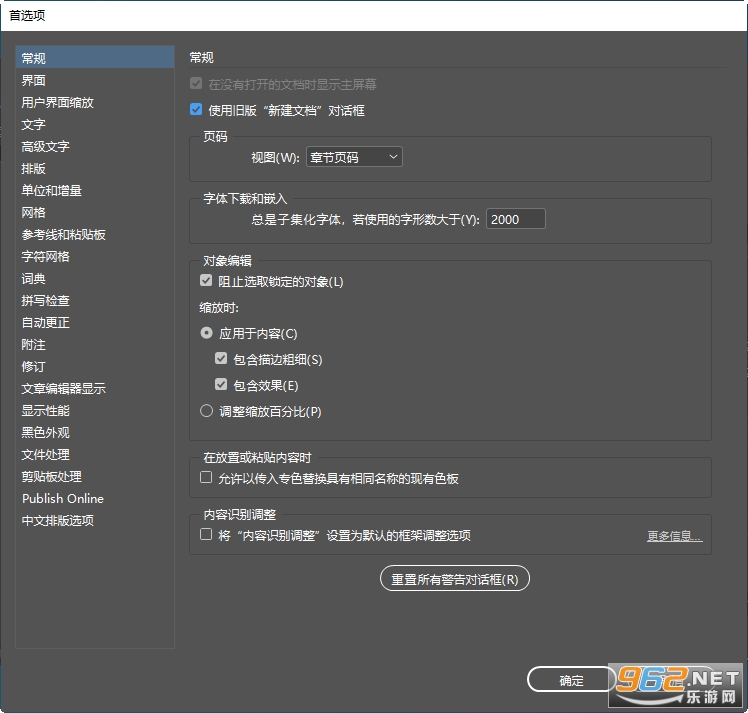Select 常规 category in sidebar
The width and height of the screenshot is (748, 713).
(95, 58)
